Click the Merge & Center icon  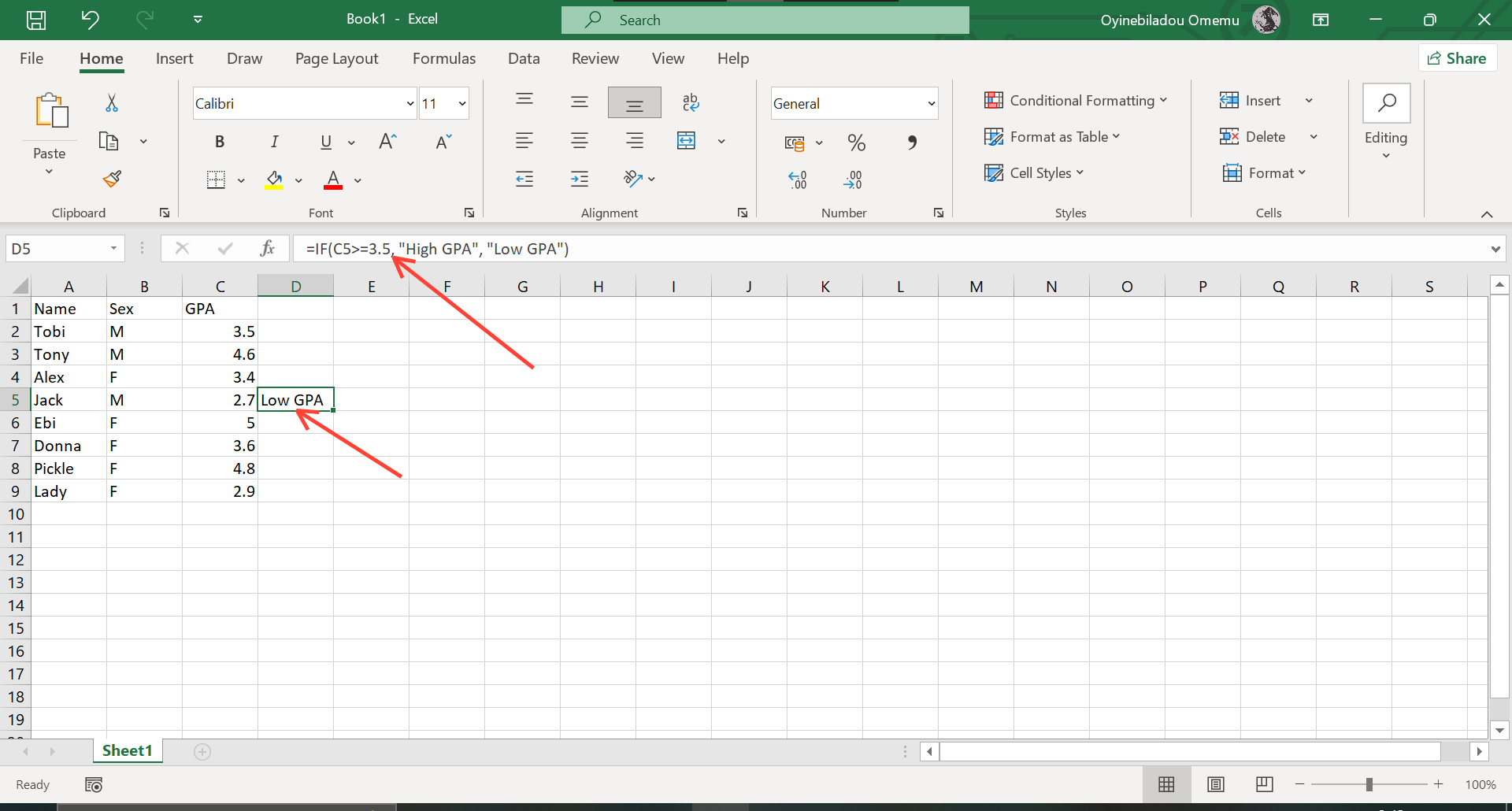click(687, 140)
